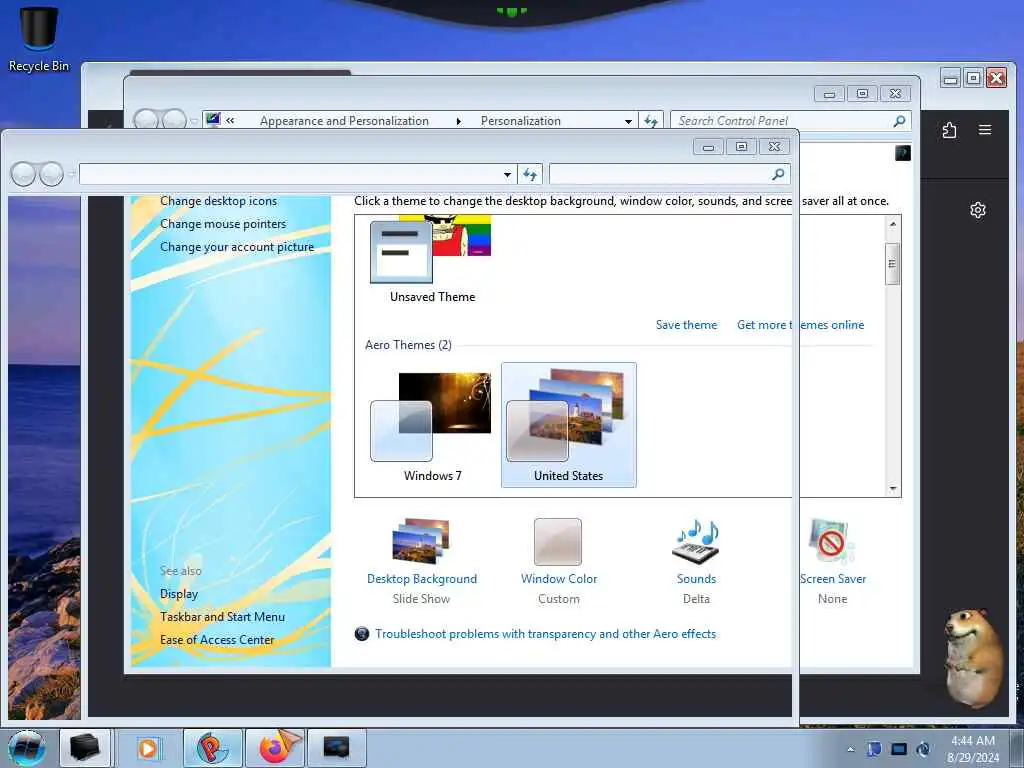Open Ease of Access Center link
The width and height of the screenshot is (1024, 768).
(x=217, y=640)
